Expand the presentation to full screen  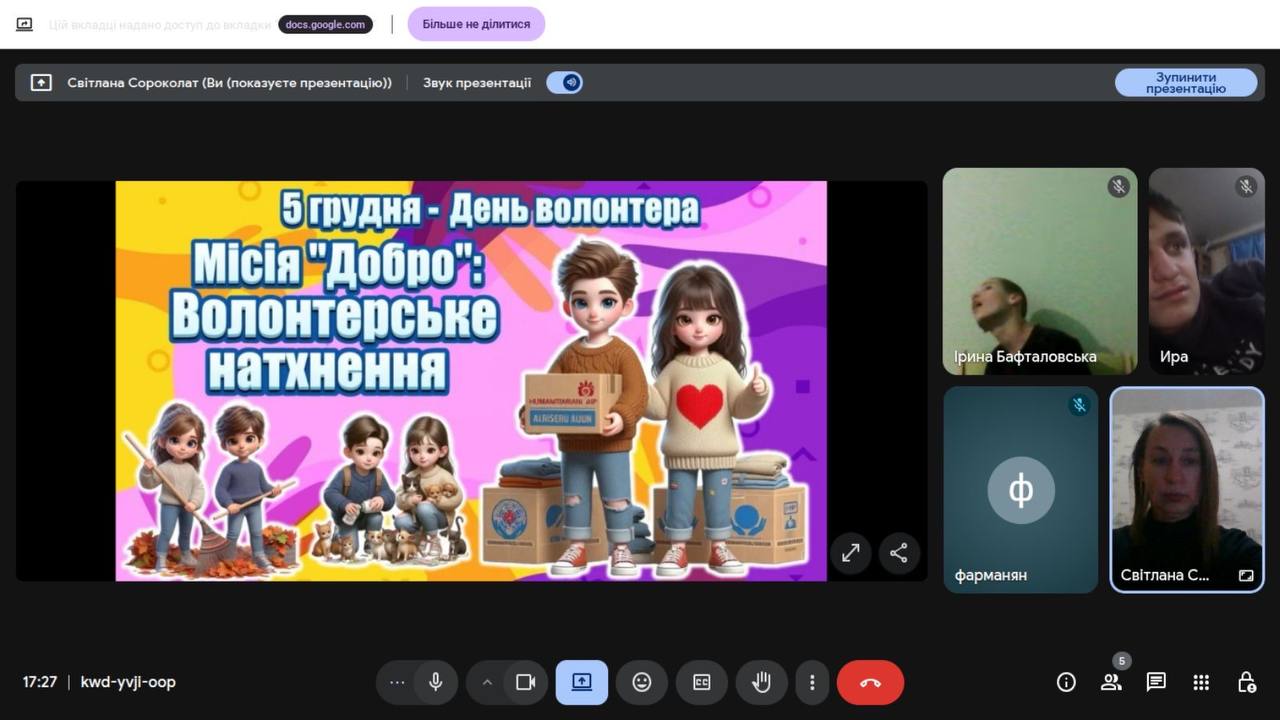(x=851, y=553)
